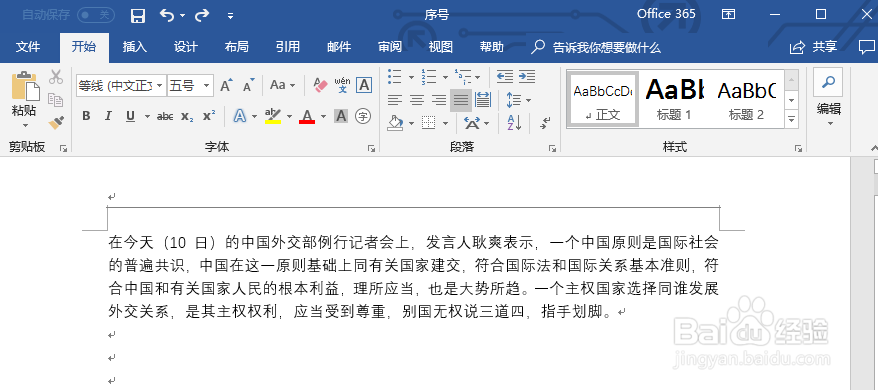Image resolution: width=878 pixels, height=390 pixels.
Task: Click the Numbering list icon
Action: pyautogui.click(x=429, y=76)
